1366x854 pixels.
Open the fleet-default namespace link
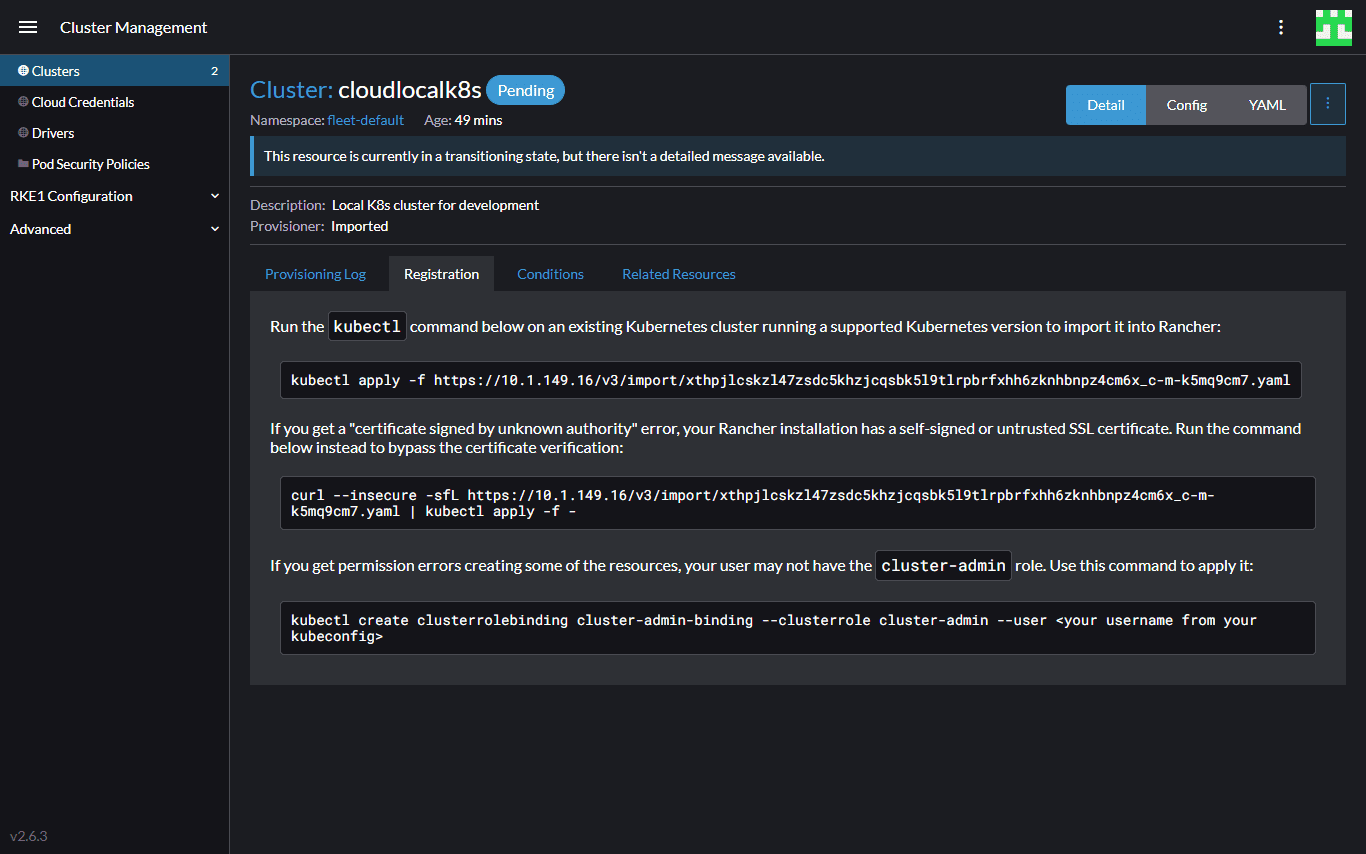tap(365, 119)
